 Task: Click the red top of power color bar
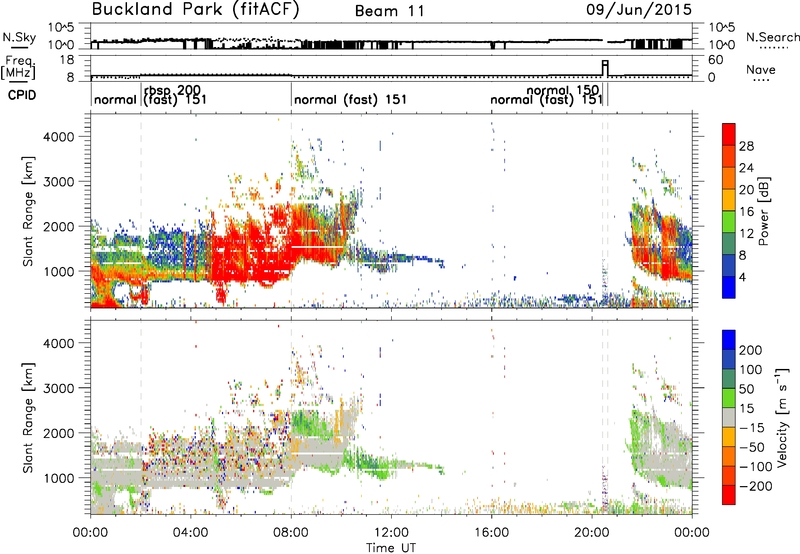(729, 134)
